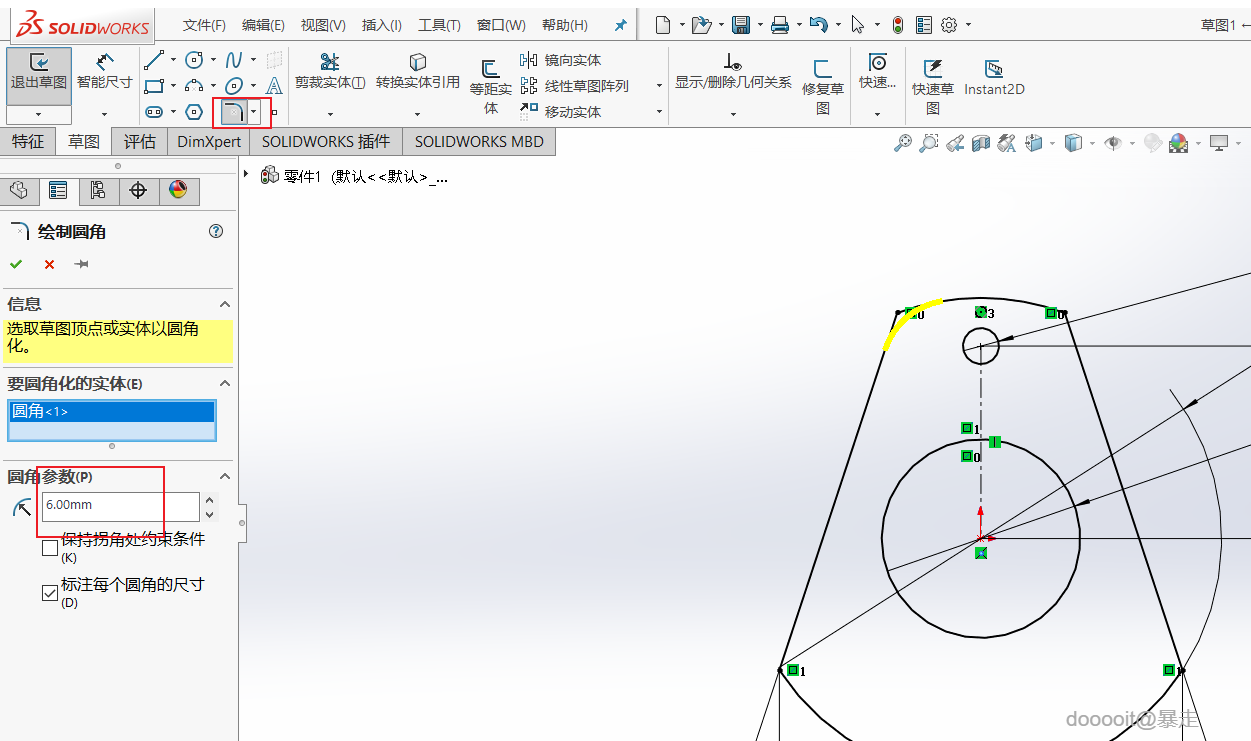Collapse the fillet parameters (圆角参数) section
This screenshot has height=741, width=1251.
(225, 477)
